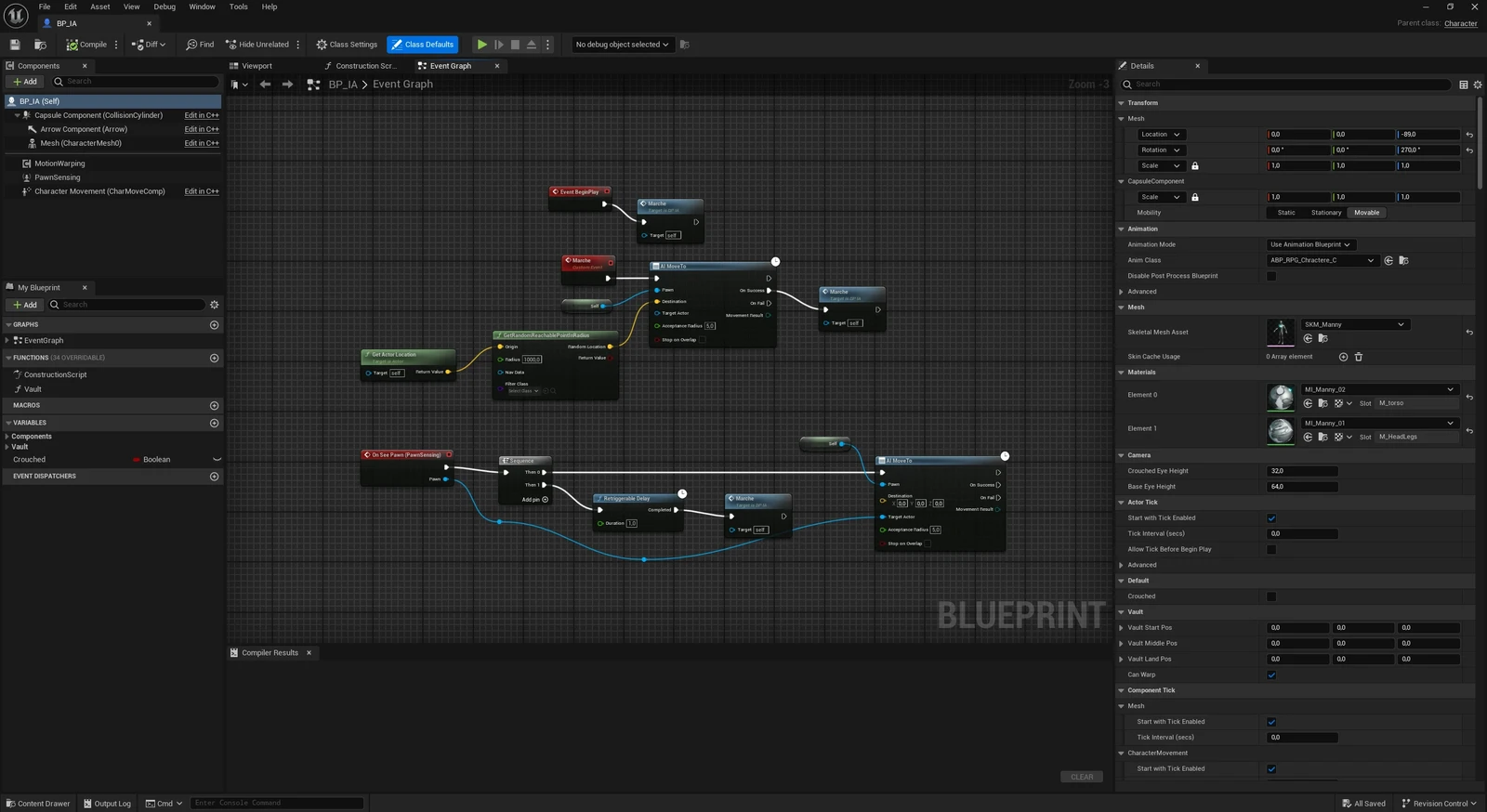
Task: Navigate back with graph back arrow
Action: (265, 85)
